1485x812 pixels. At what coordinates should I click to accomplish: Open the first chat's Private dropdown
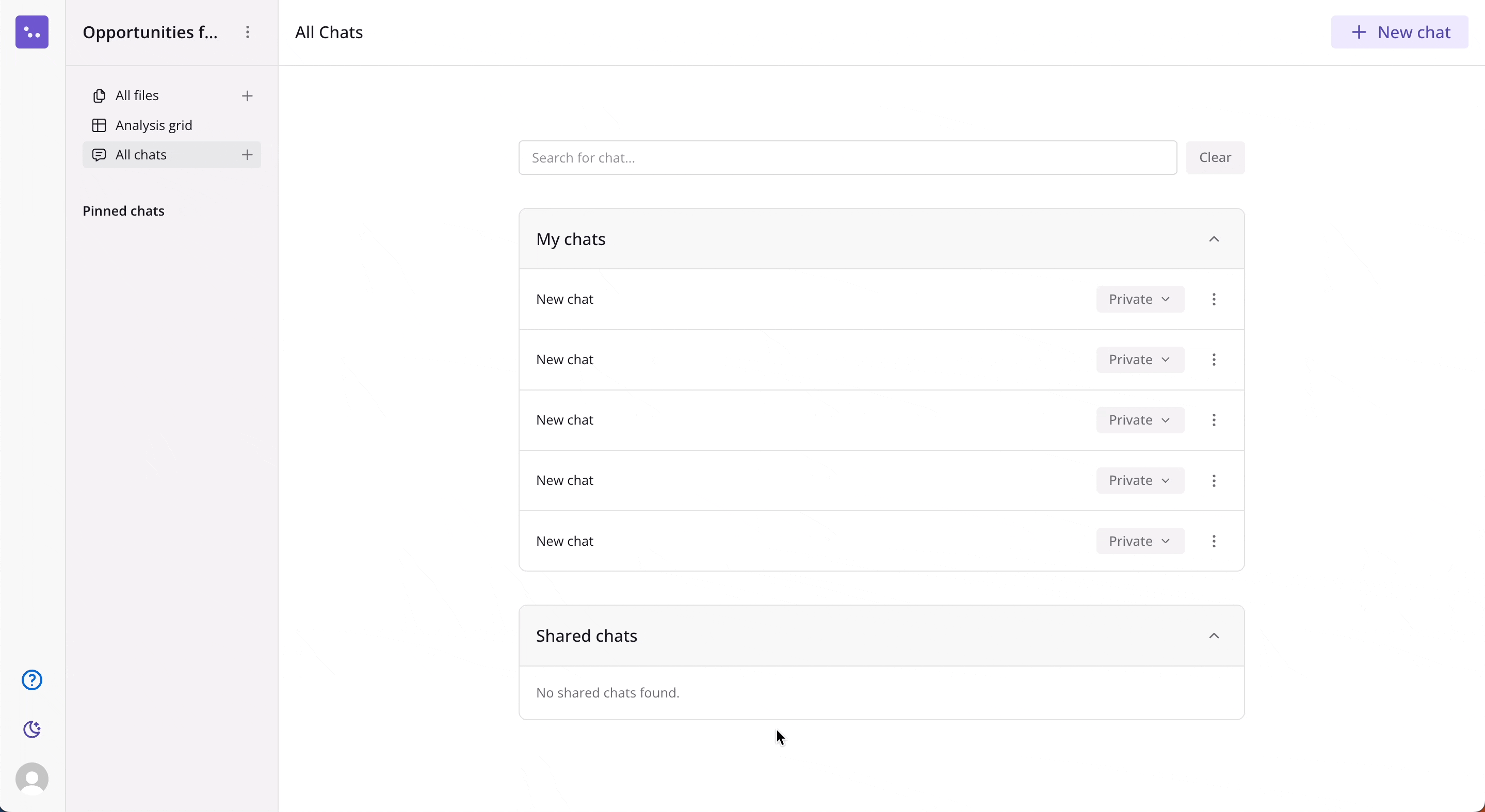(x=1140, y=299)
